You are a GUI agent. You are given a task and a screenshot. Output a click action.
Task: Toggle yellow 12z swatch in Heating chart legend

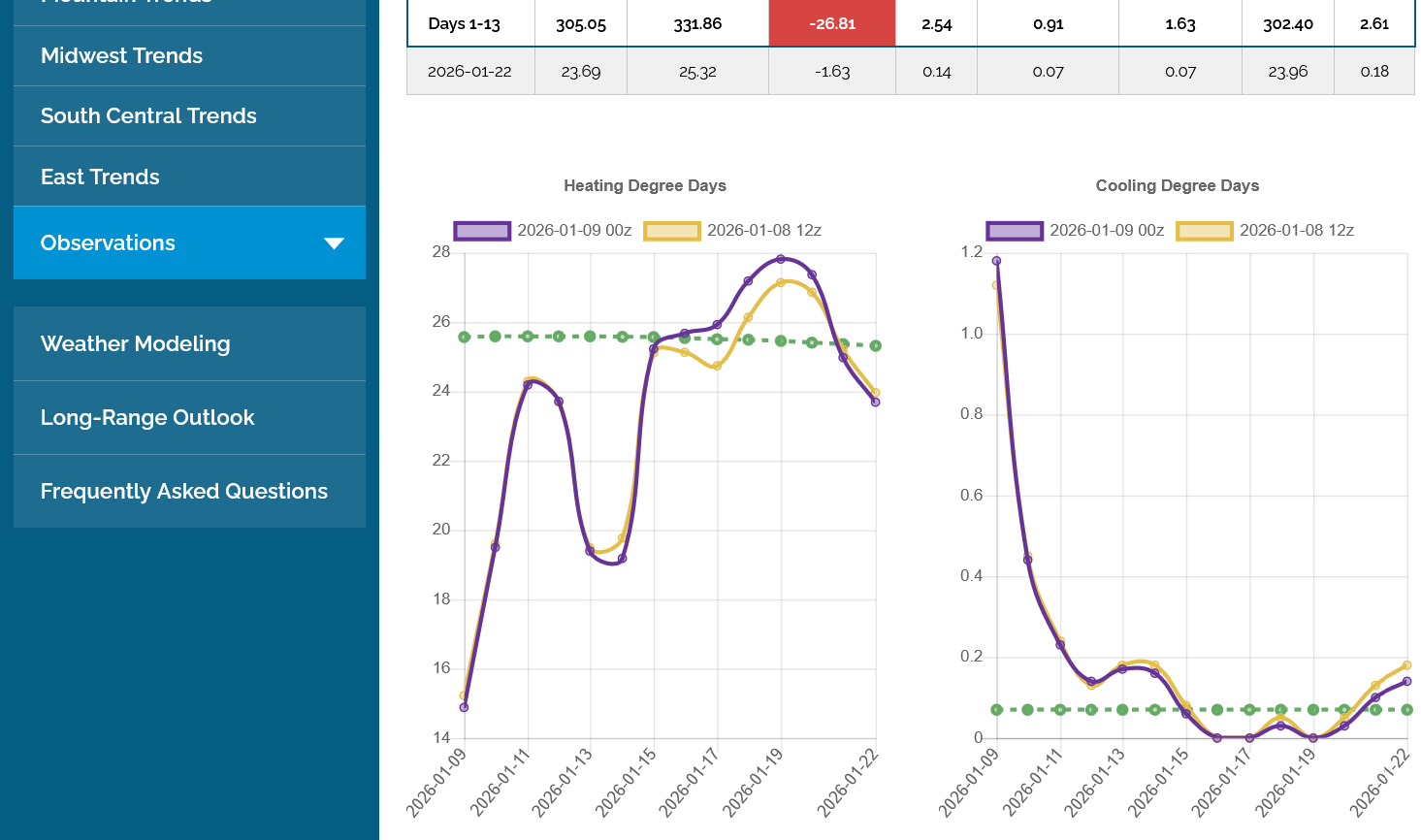point(671,231)
